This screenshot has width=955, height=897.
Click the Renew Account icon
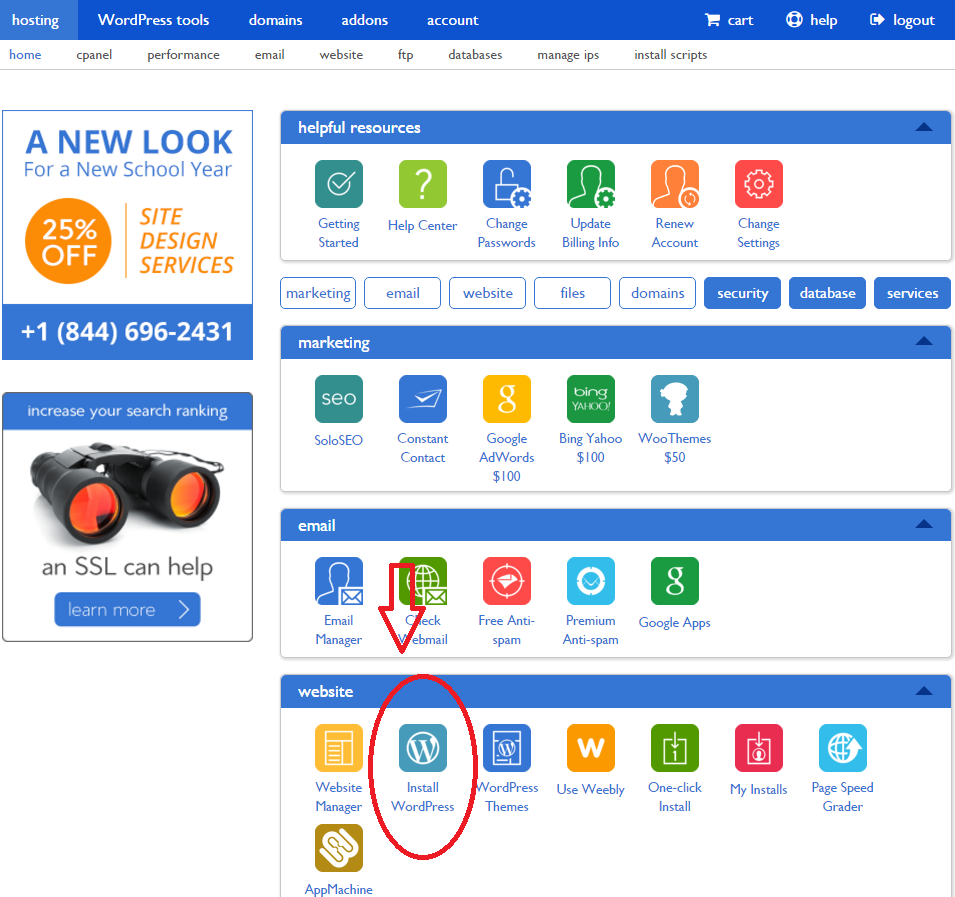(x=675, y=184)
